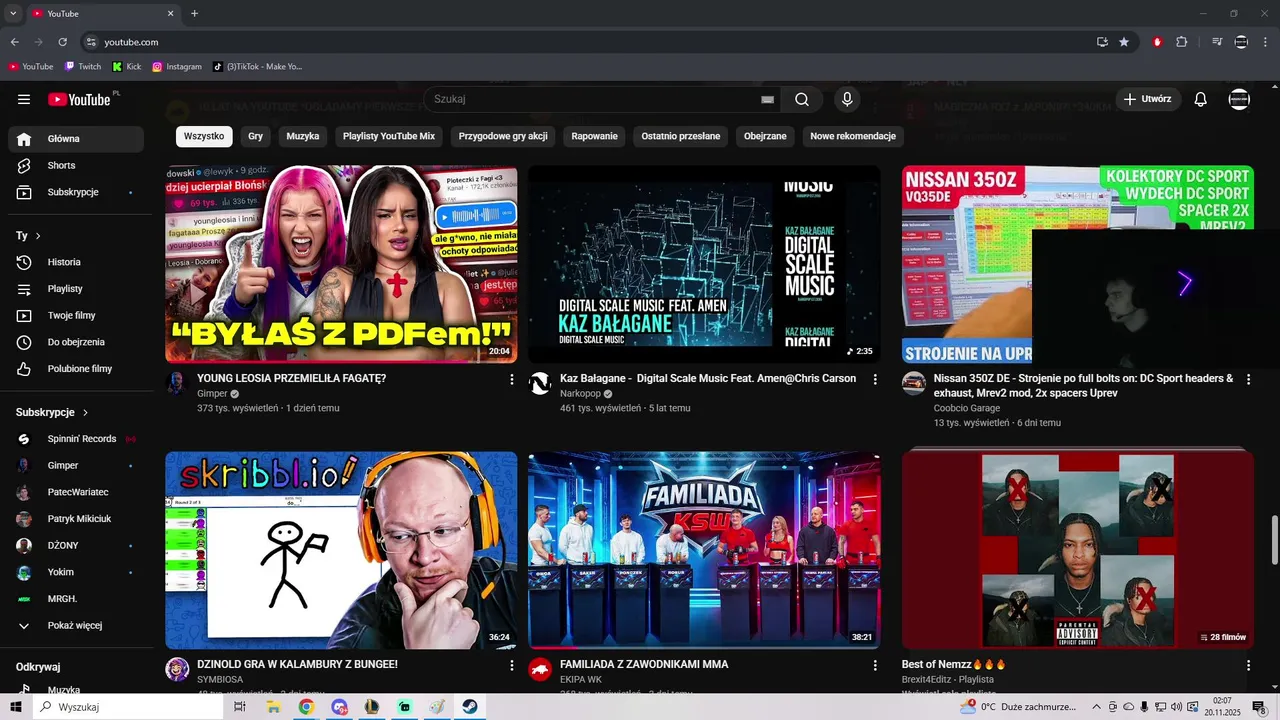
Task: Start voice search with the microphone icon
Action: coord(847,99)
